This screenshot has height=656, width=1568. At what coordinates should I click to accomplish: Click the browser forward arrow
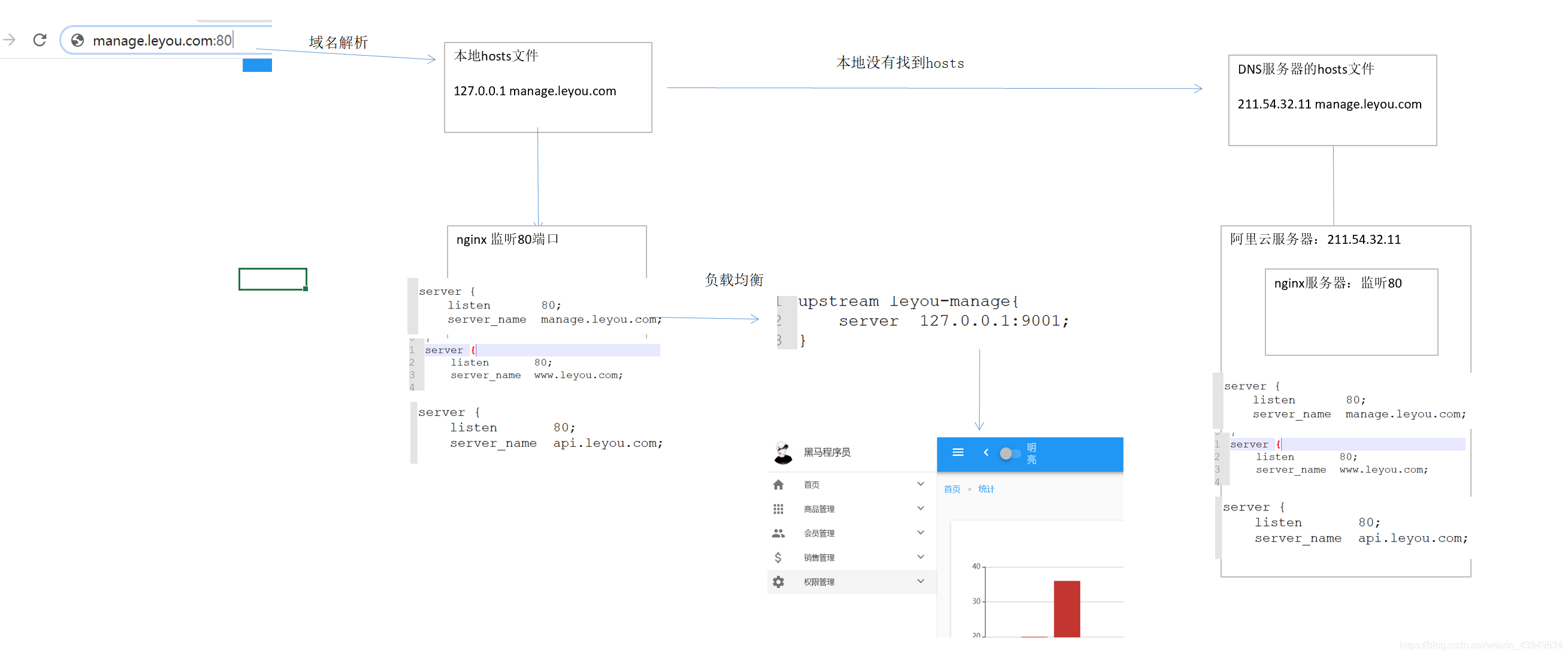9,40
